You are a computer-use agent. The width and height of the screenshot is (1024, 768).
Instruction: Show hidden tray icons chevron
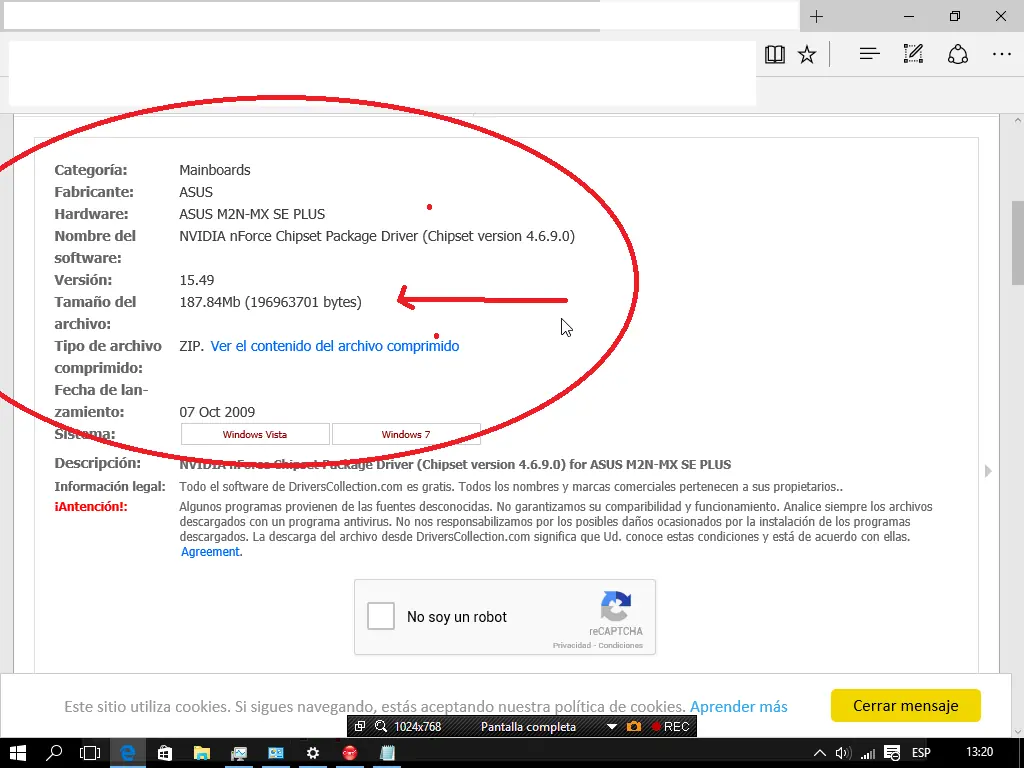820,753
